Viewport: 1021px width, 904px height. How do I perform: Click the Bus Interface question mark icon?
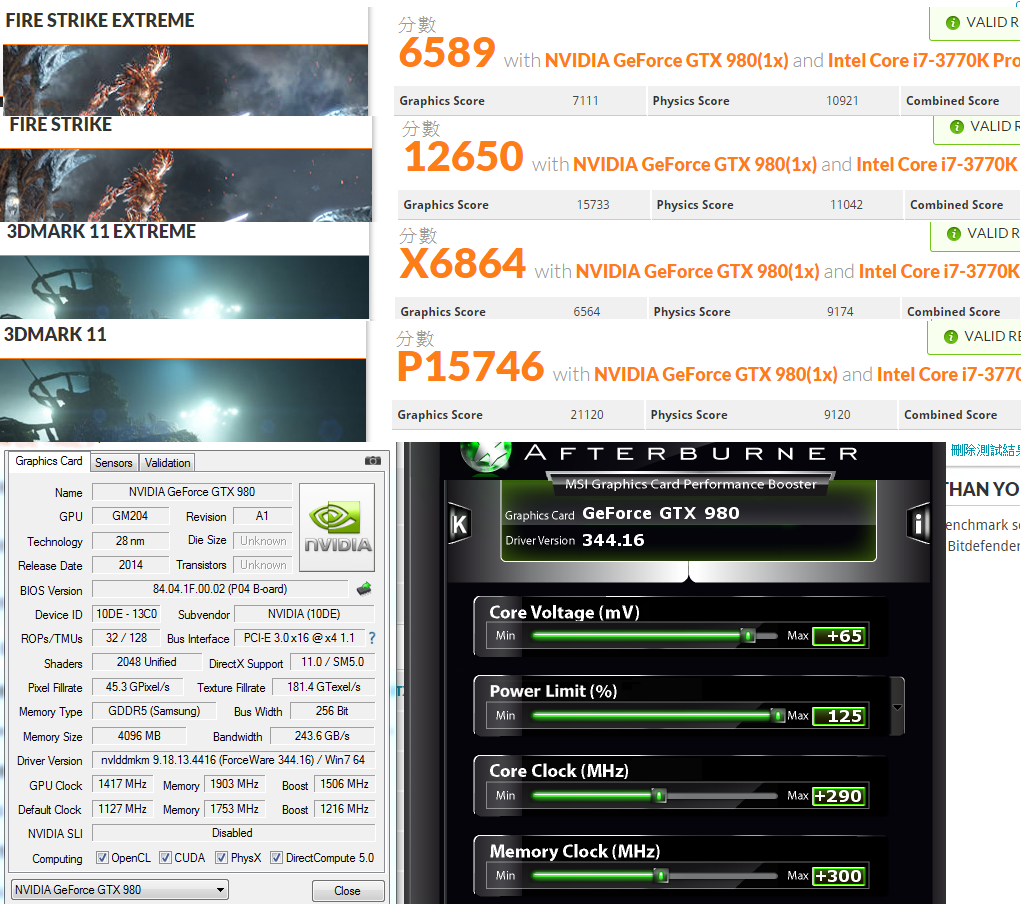click(372, 638)
